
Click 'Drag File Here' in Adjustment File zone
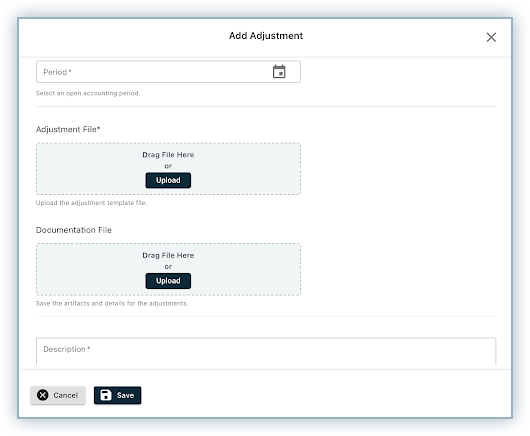click(x=168, y=155)
